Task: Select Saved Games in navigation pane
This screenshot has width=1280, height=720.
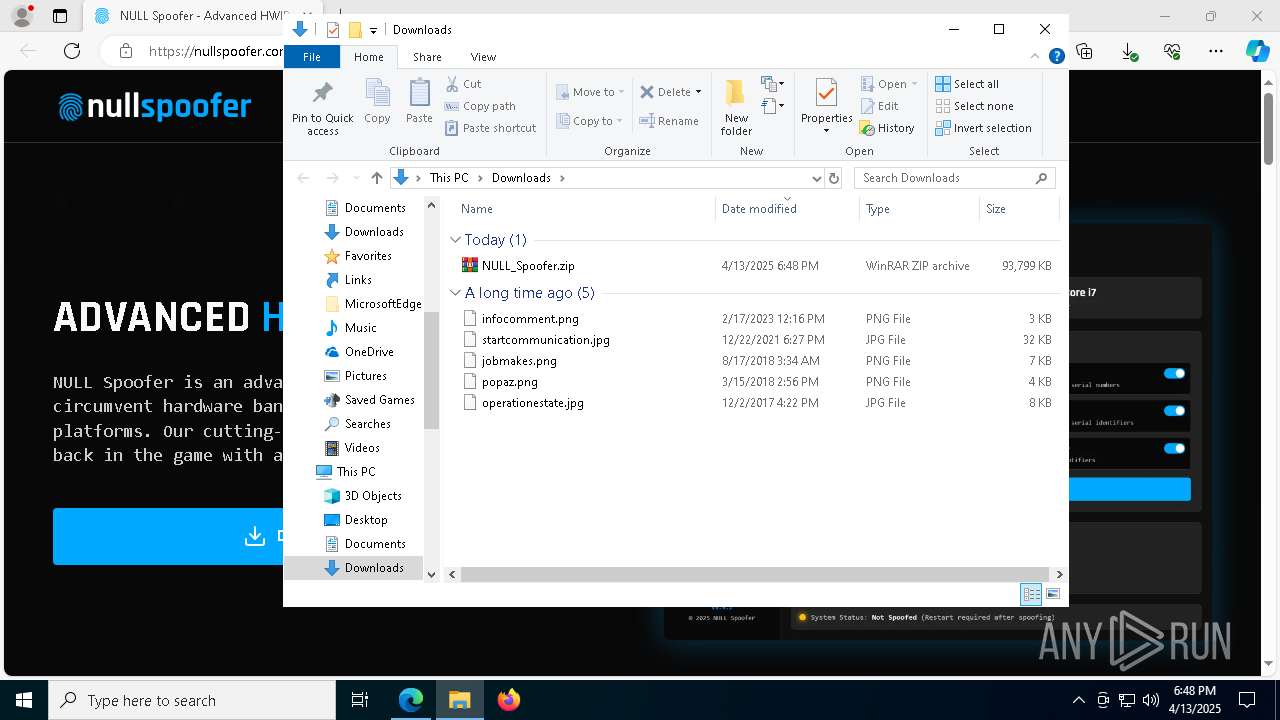Action: 379,400
